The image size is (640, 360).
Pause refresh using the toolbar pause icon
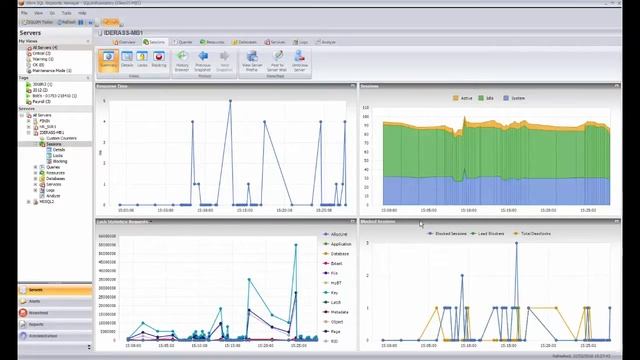pyautogui.click(x=81, y=22)
